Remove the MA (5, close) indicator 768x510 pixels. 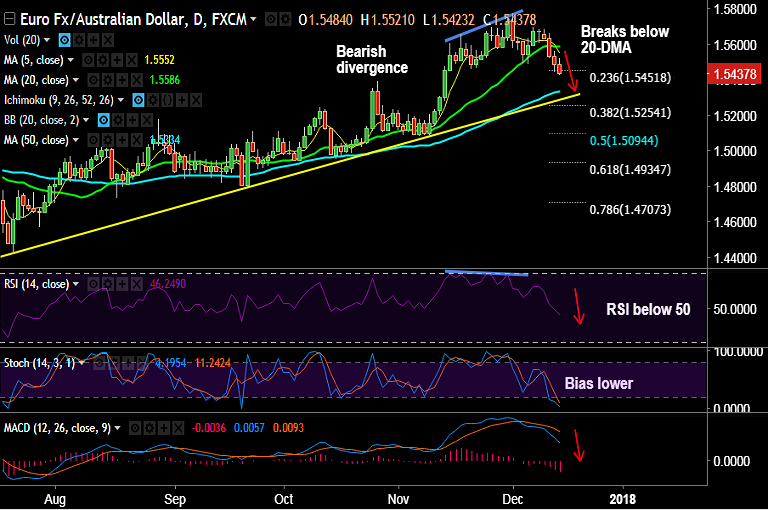(131, 60)
